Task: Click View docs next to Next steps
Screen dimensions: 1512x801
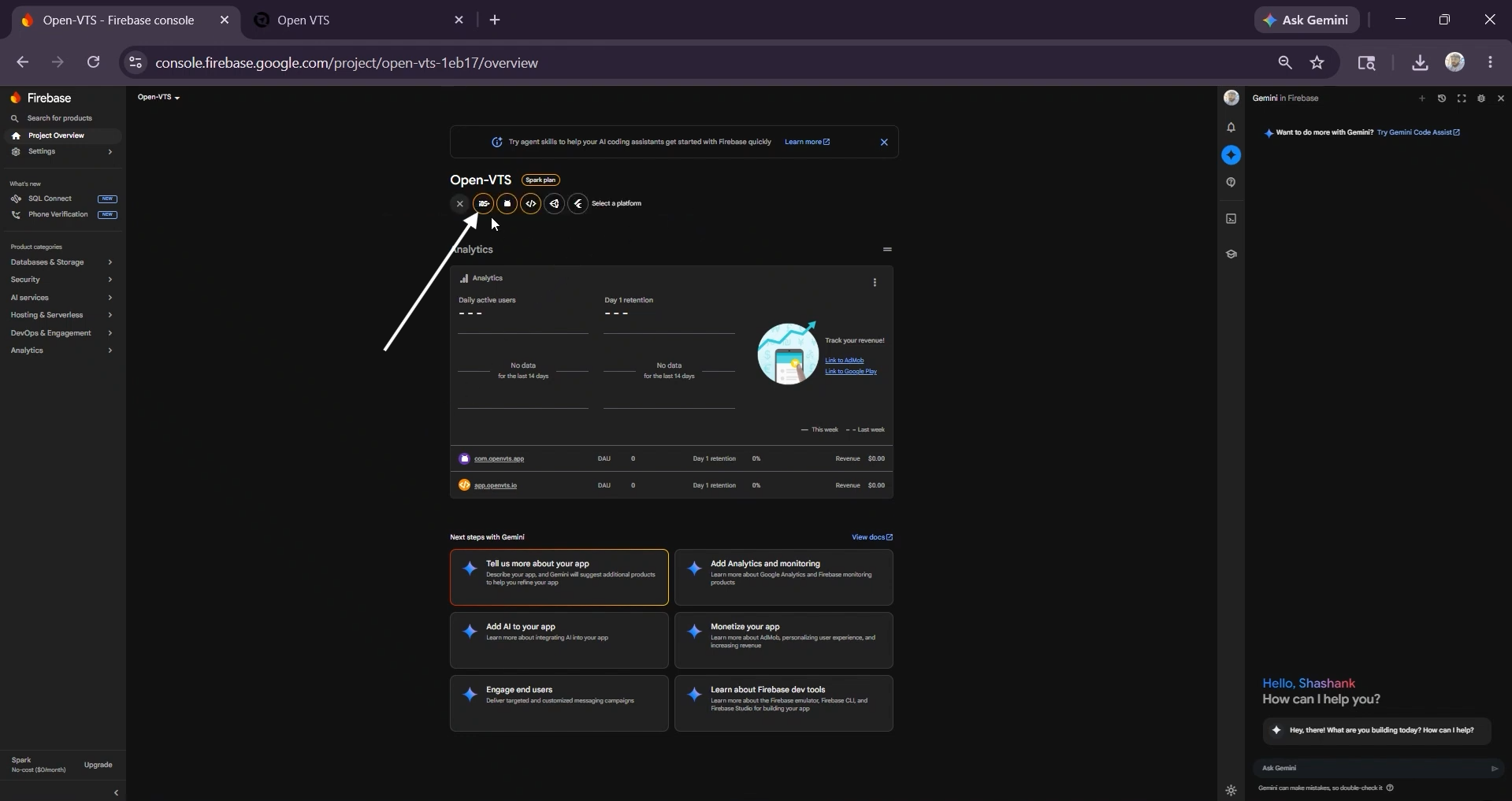Action: [872, 538]
